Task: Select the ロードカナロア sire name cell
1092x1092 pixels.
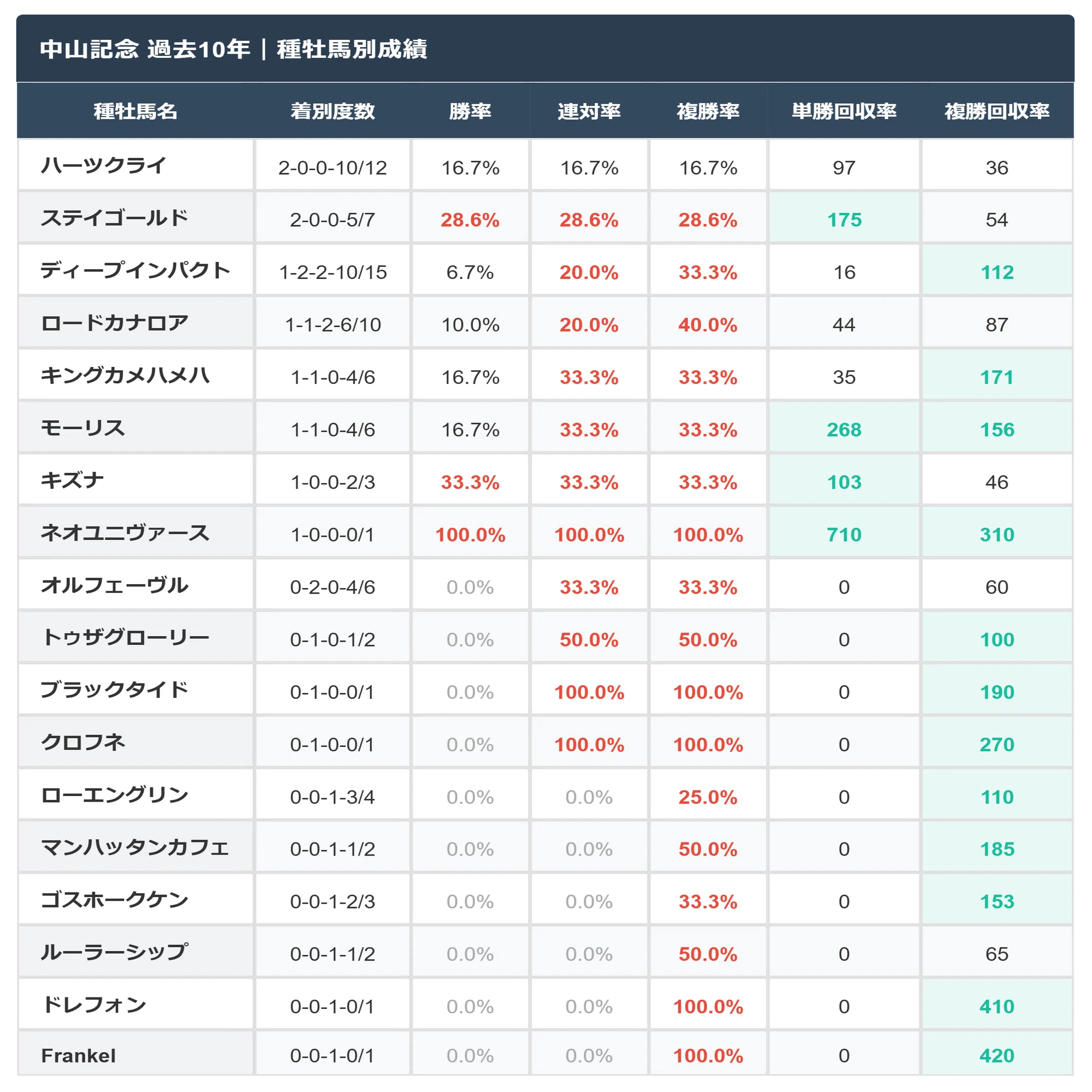Action: (x=135, y=323)
